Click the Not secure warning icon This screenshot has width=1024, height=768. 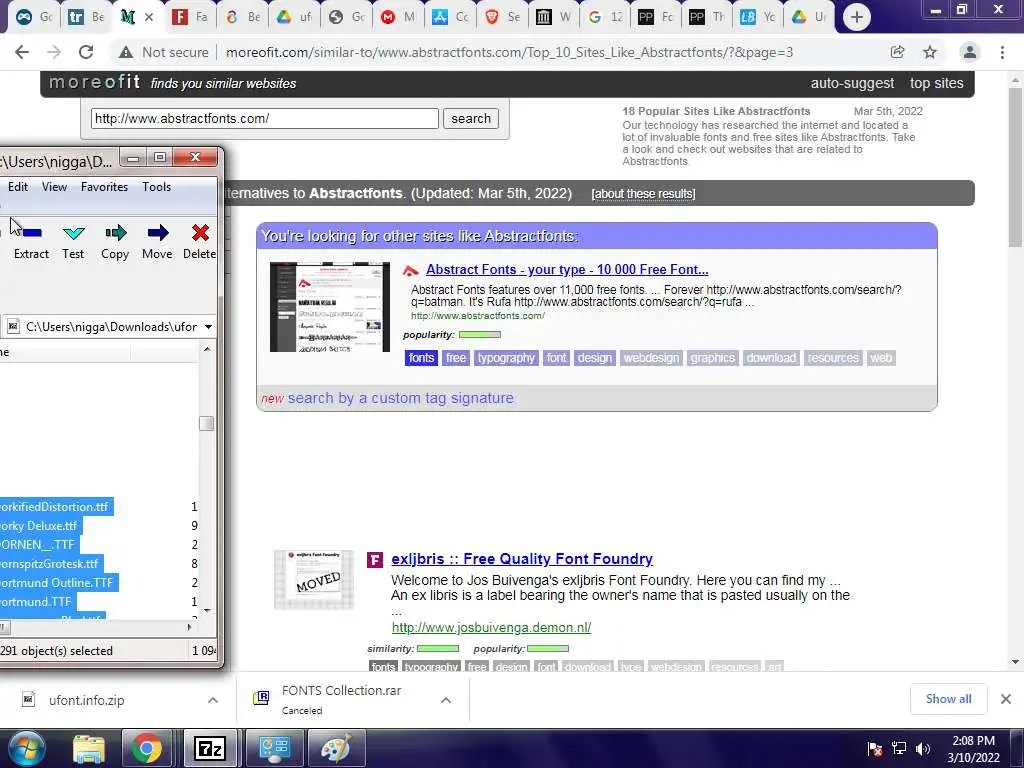click(125, 52)
